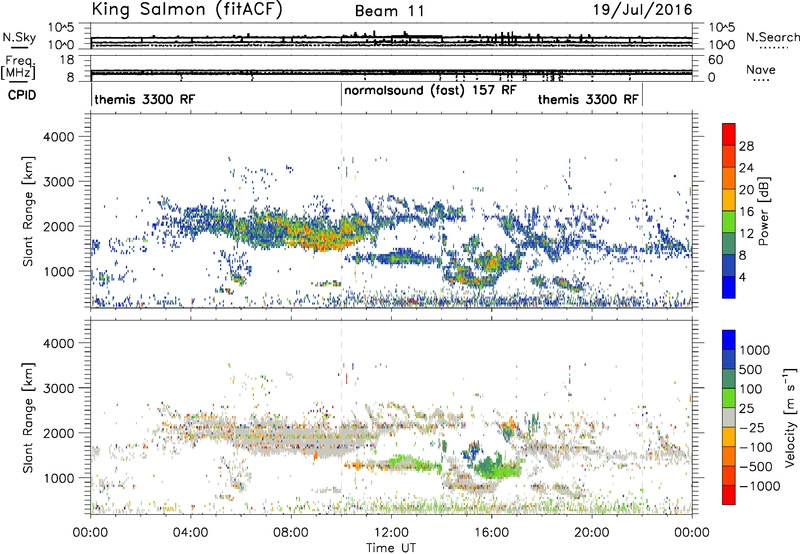Click the 'normalsound (fast) 157 RF' CPID label
Image resolution: width=800 pixels, height=554 pixels.
(x=430, y=91)
